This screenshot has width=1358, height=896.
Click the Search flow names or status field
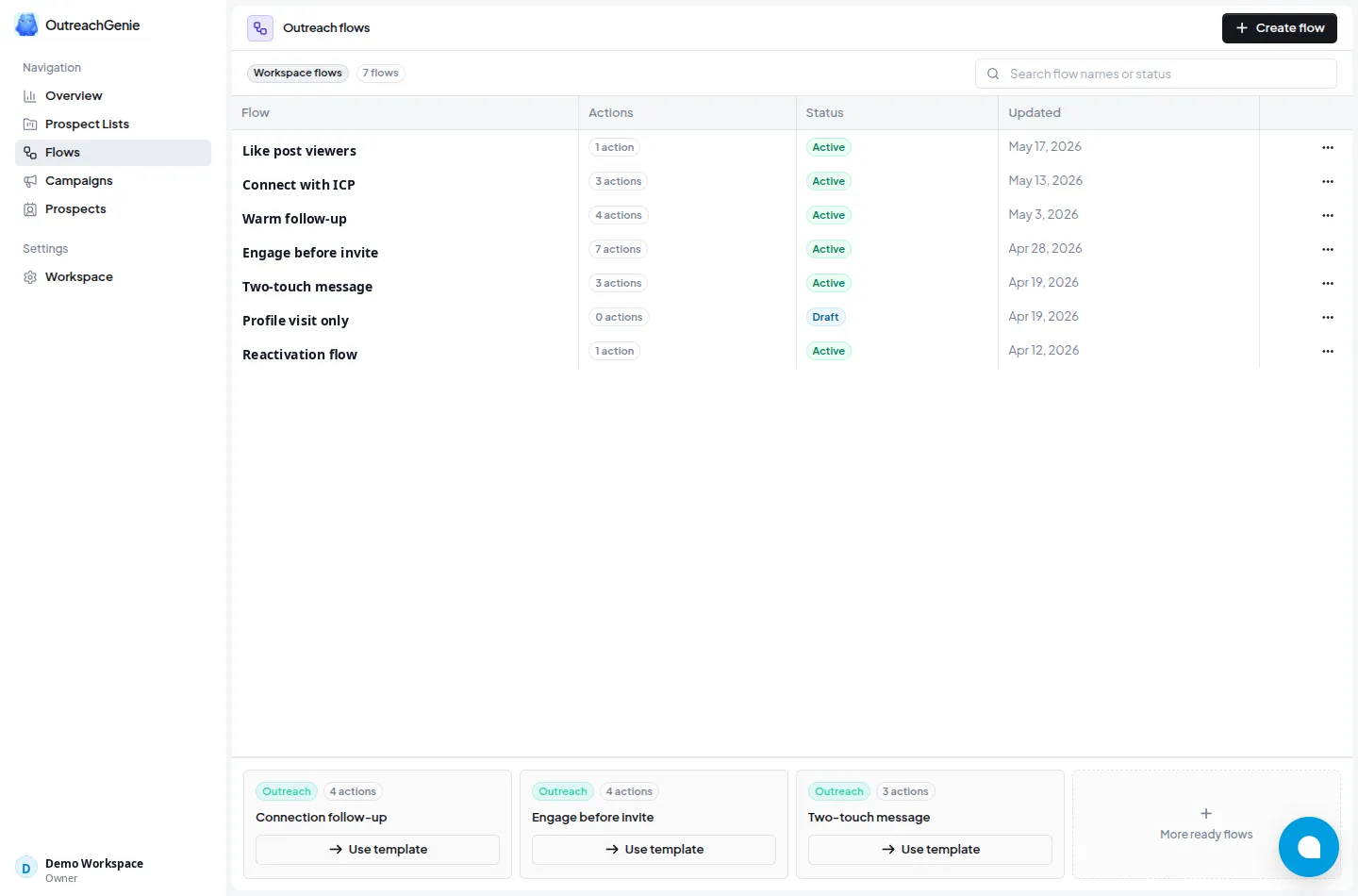1156,74
